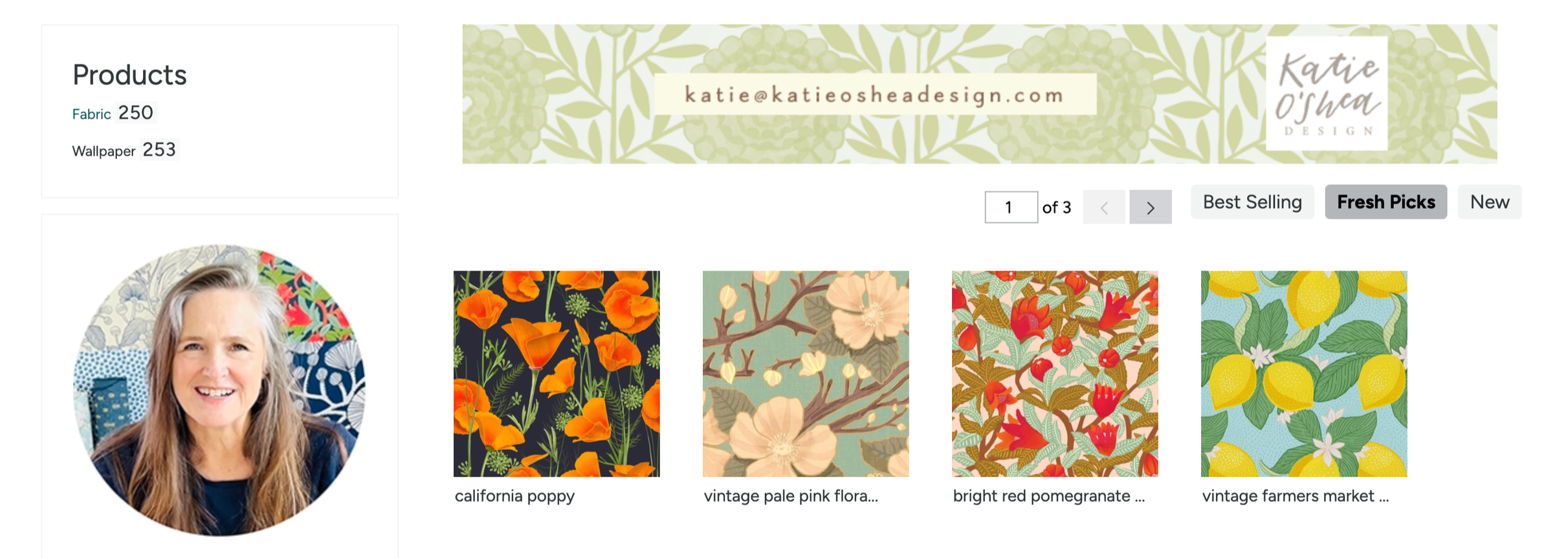Go to next page arrow
This screenshot has width=1568, height=558.
point(1150,207)
